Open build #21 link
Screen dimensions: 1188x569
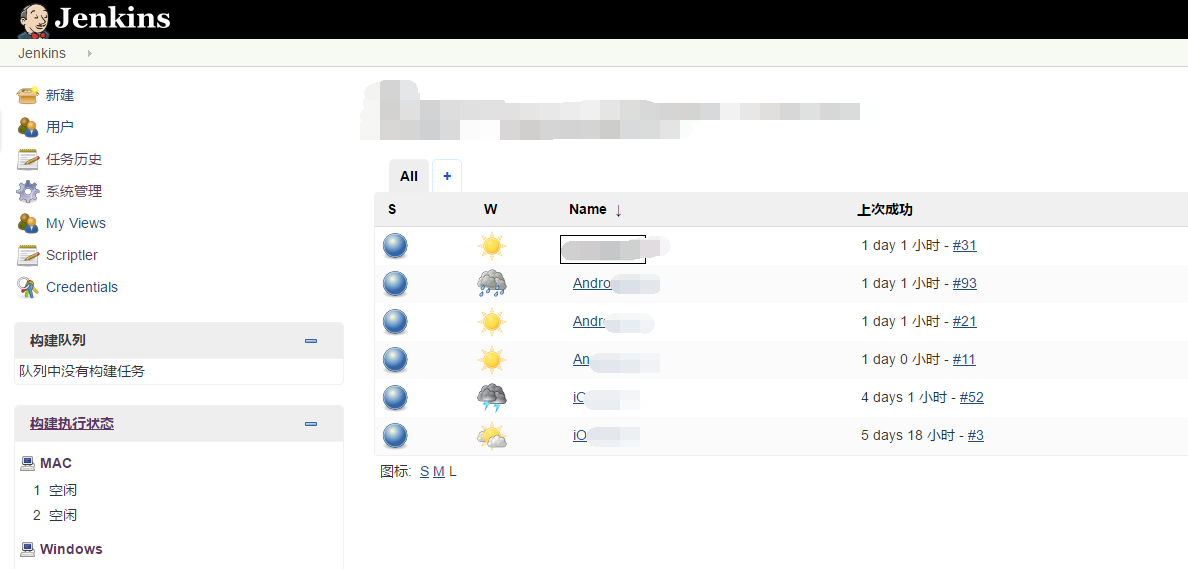pos(964,321)
